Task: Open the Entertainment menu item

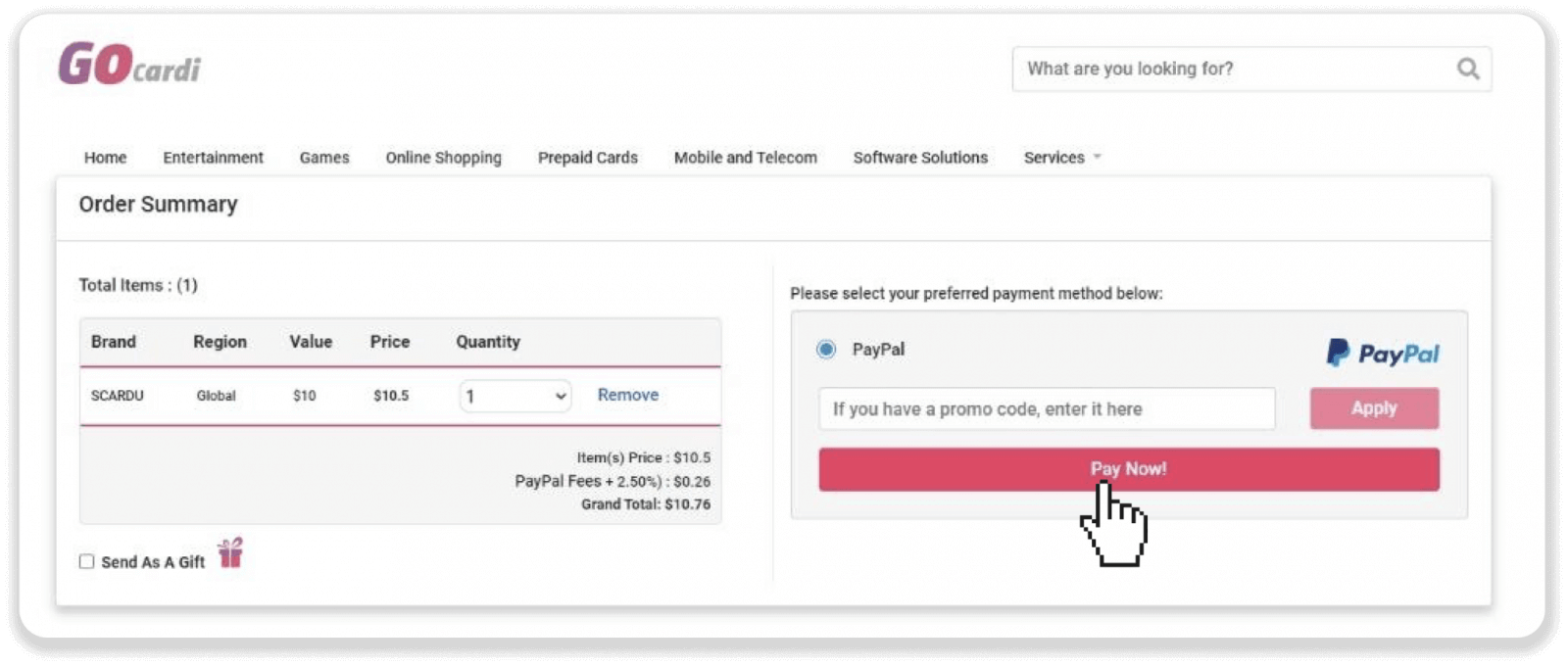Action: point(213,158)
